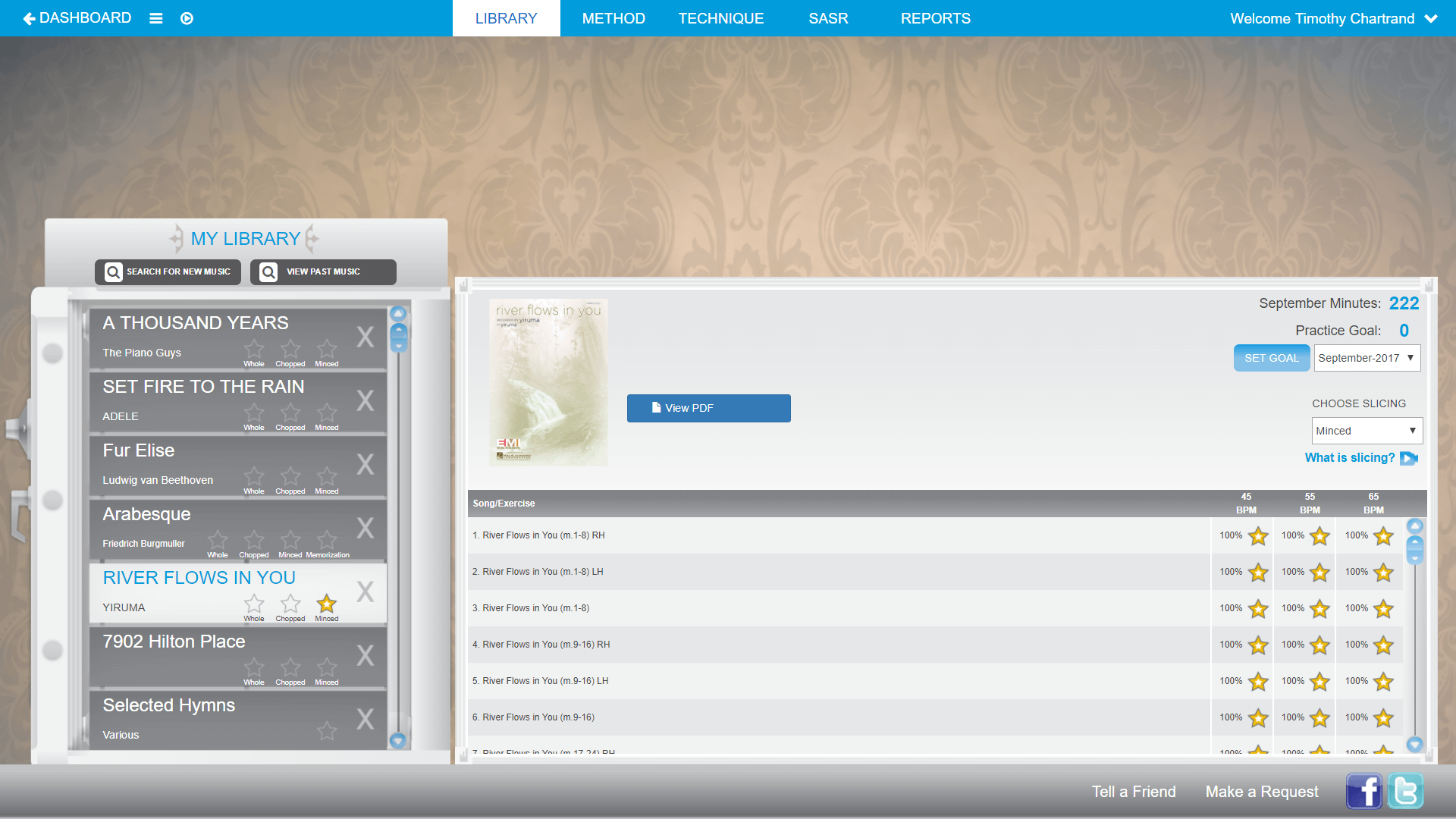Expand the Welcome Timothy Chartrand user menu
Screen dimensions: 1456x819
point(1333,18)
